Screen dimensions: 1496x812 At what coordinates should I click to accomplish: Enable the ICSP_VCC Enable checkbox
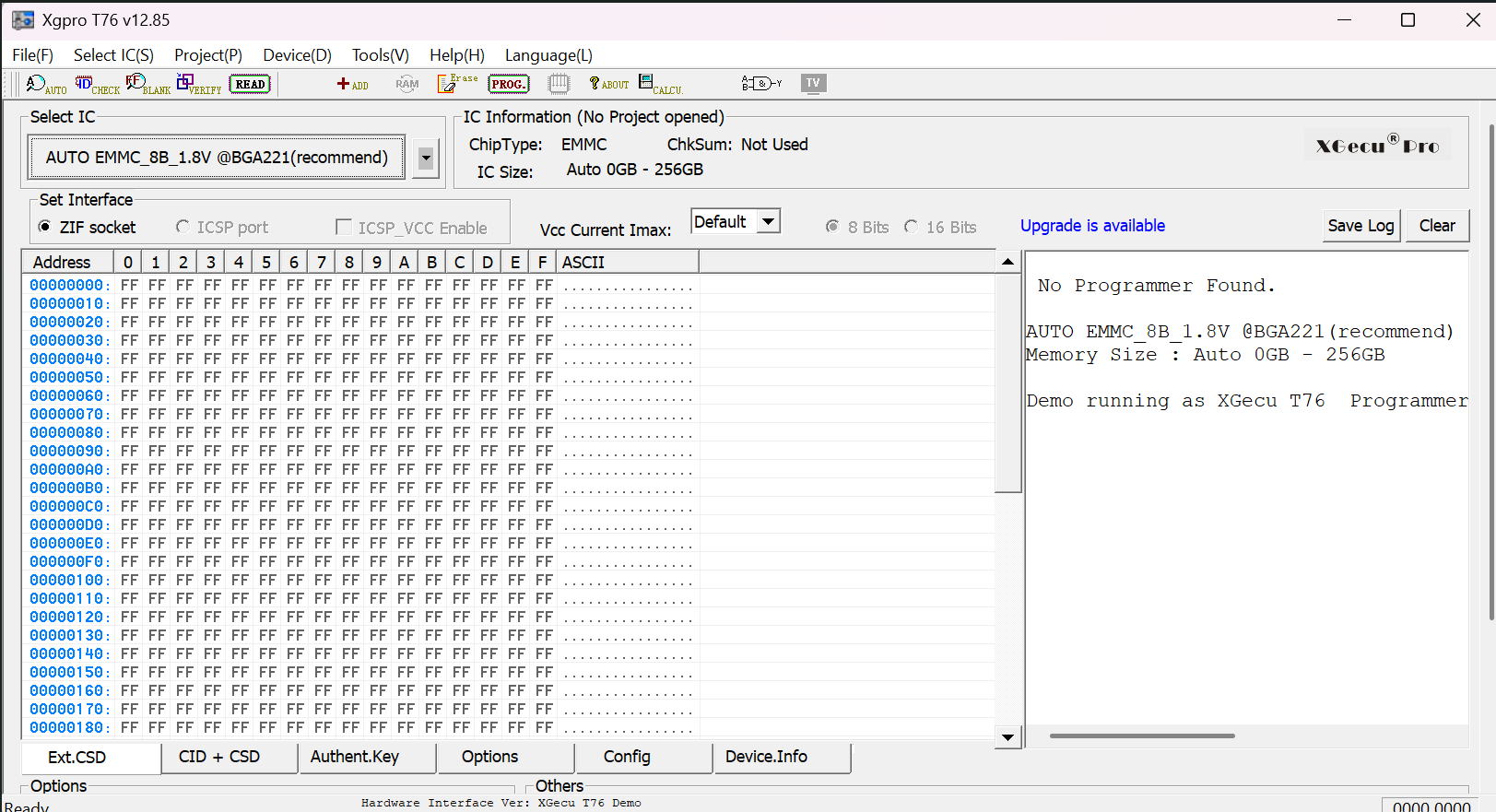(x=344, y=227)
